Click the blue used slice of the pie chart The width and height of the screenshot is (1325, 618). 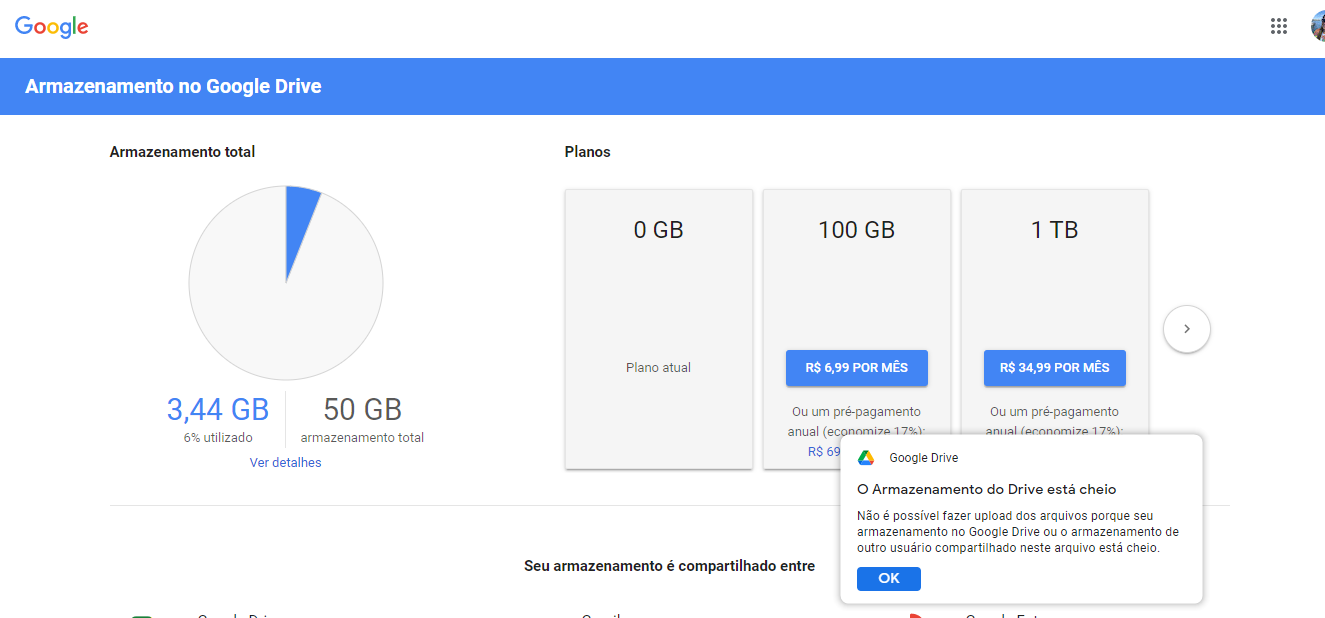pyautogui.click(x=298, y=225)
